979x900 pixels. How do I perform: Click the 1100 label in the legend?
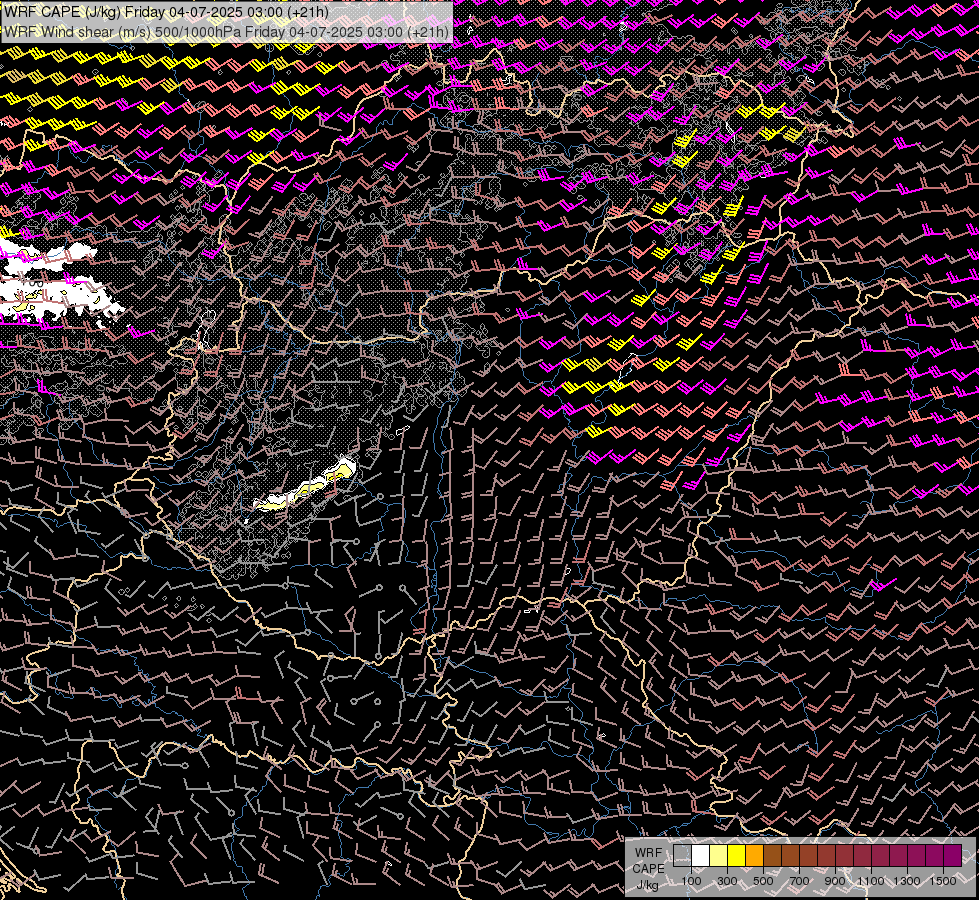coord(870,881)
